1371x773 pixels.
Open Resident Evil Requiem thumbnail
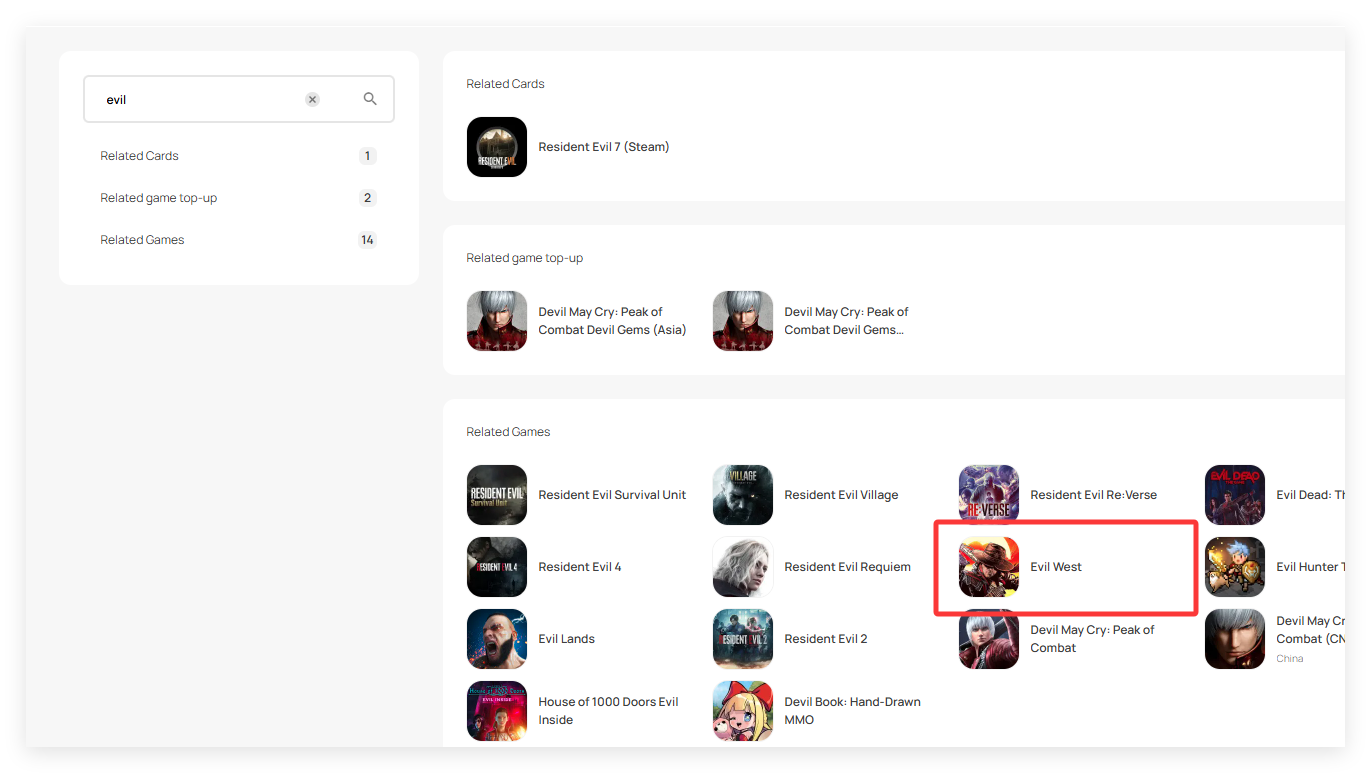743,567
